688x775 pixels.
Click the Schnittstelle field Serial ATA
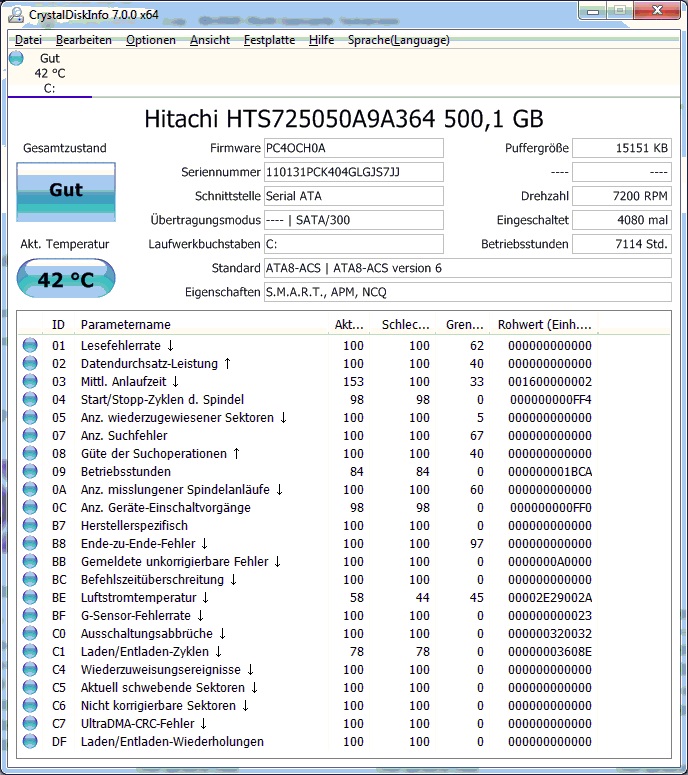pos(353,196)
